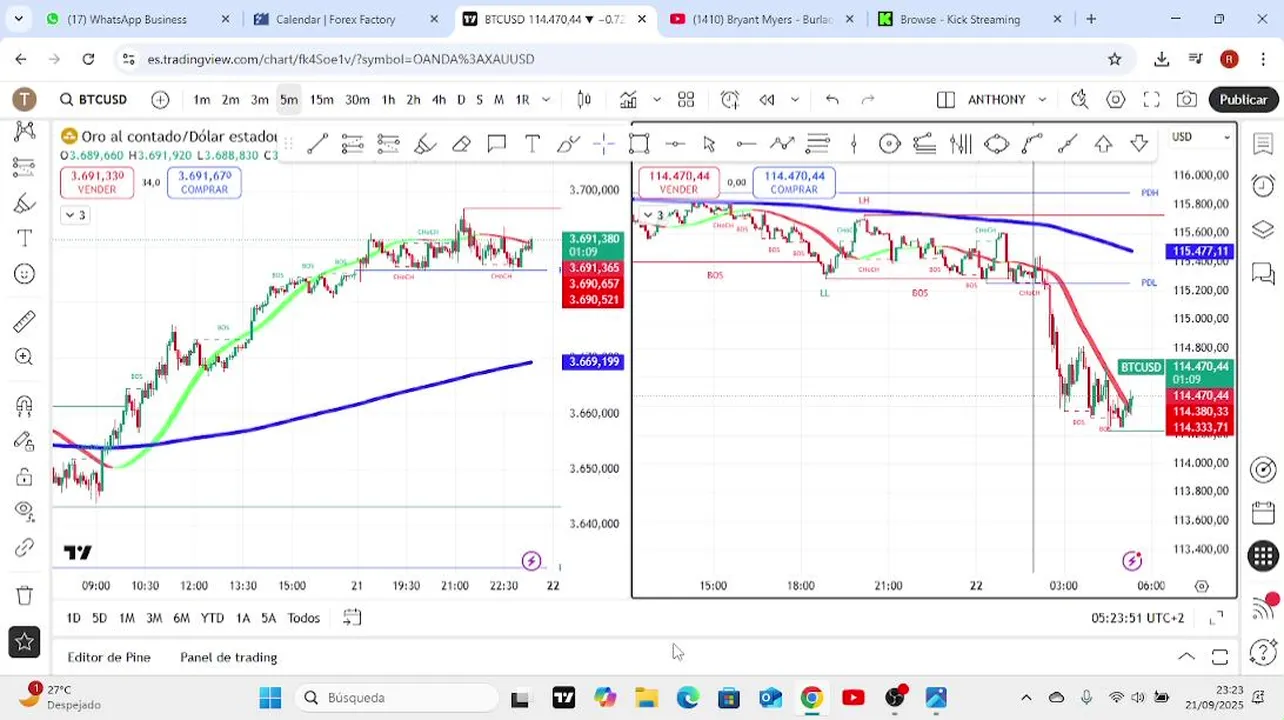Expand the indicators favorites dropdown arrow
The image size is (1284, 720).
656,99
